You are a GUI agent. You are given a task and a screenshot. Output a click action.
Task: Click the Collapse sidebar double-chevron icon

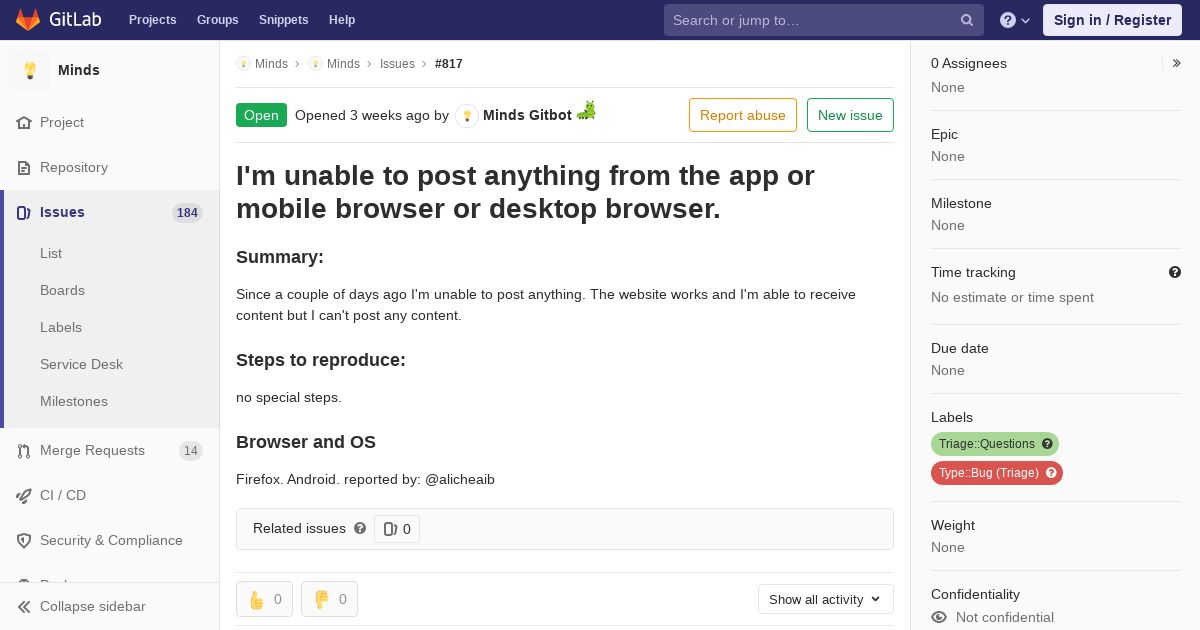pos(24,606)
